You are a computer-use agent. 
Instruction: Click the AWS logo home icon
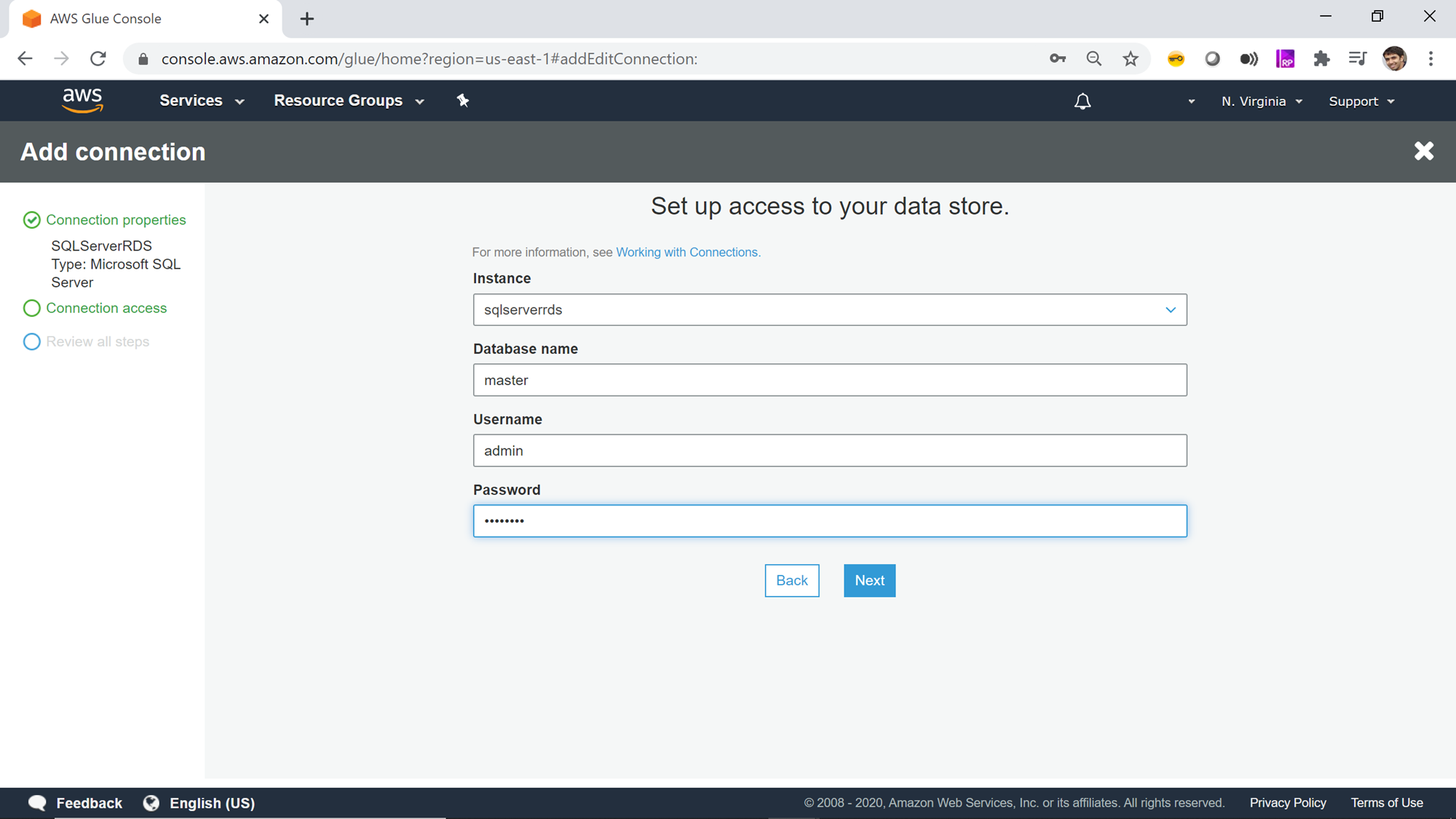coord(82,100)
